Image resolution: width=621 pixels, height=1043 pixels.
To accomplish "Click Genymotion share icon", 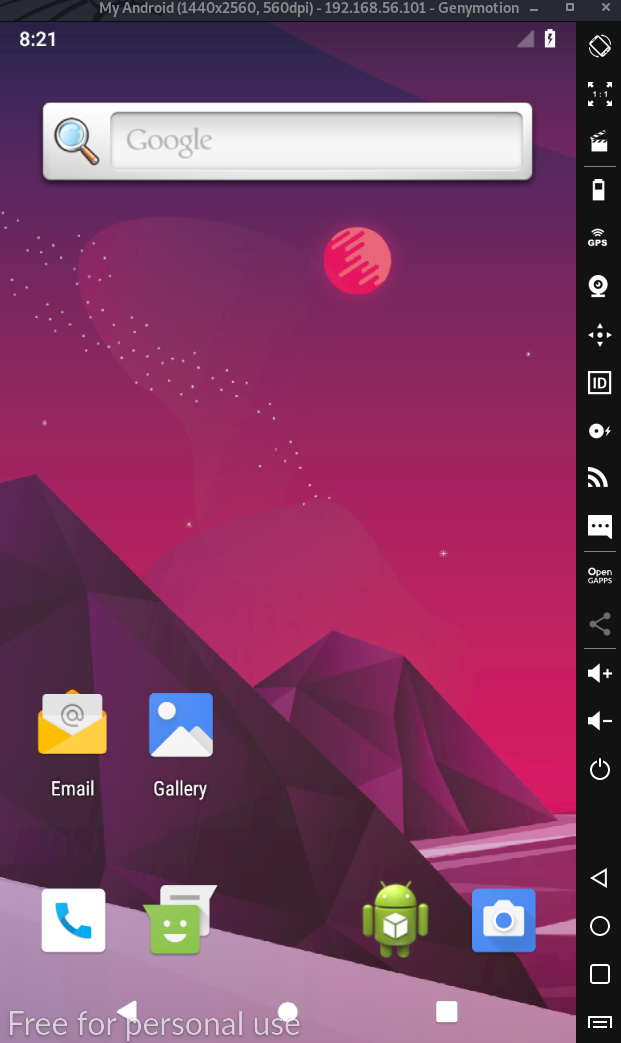I will click(x=600, y=624).
